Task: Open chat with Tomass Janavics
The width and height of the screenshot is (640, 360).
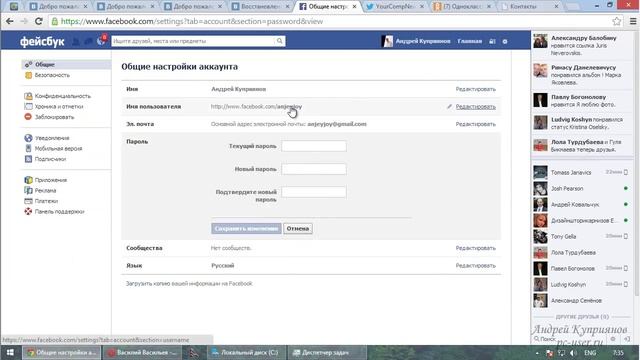Action: (582, 173)
